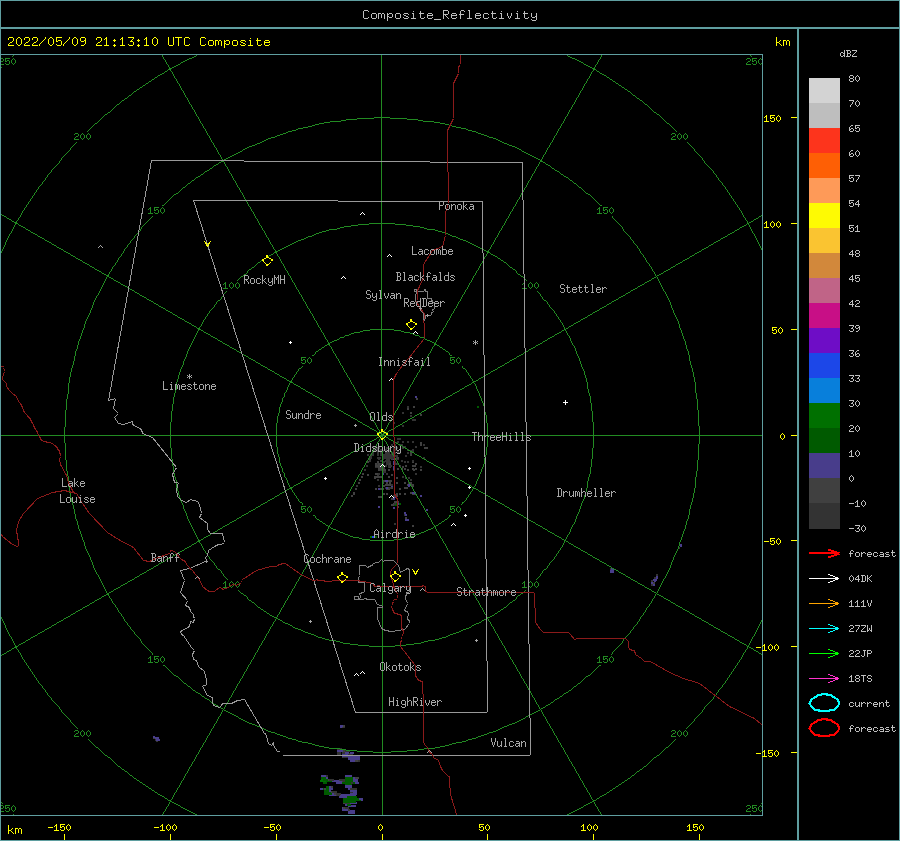Click the Lake Louise label

tap(77, 491)
